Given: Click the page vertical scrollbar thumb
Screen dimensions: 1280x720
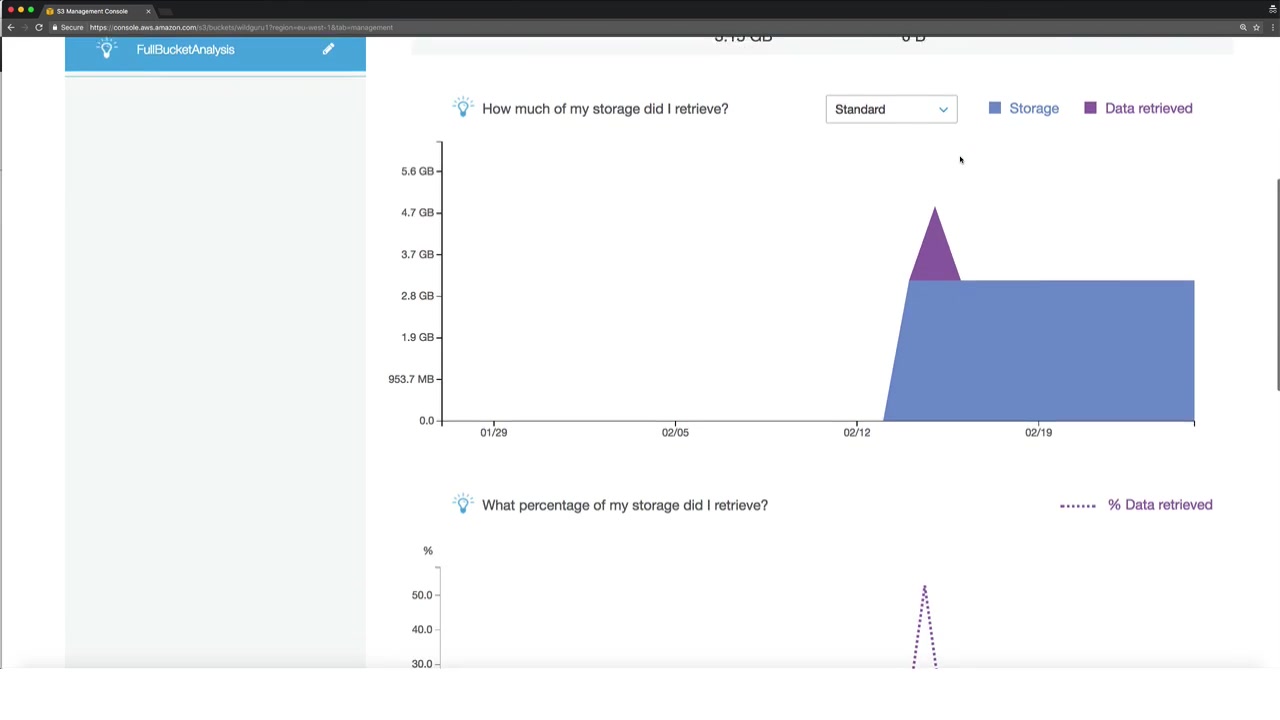Looking at the screenshot, I should click(x=1277, y=285).
